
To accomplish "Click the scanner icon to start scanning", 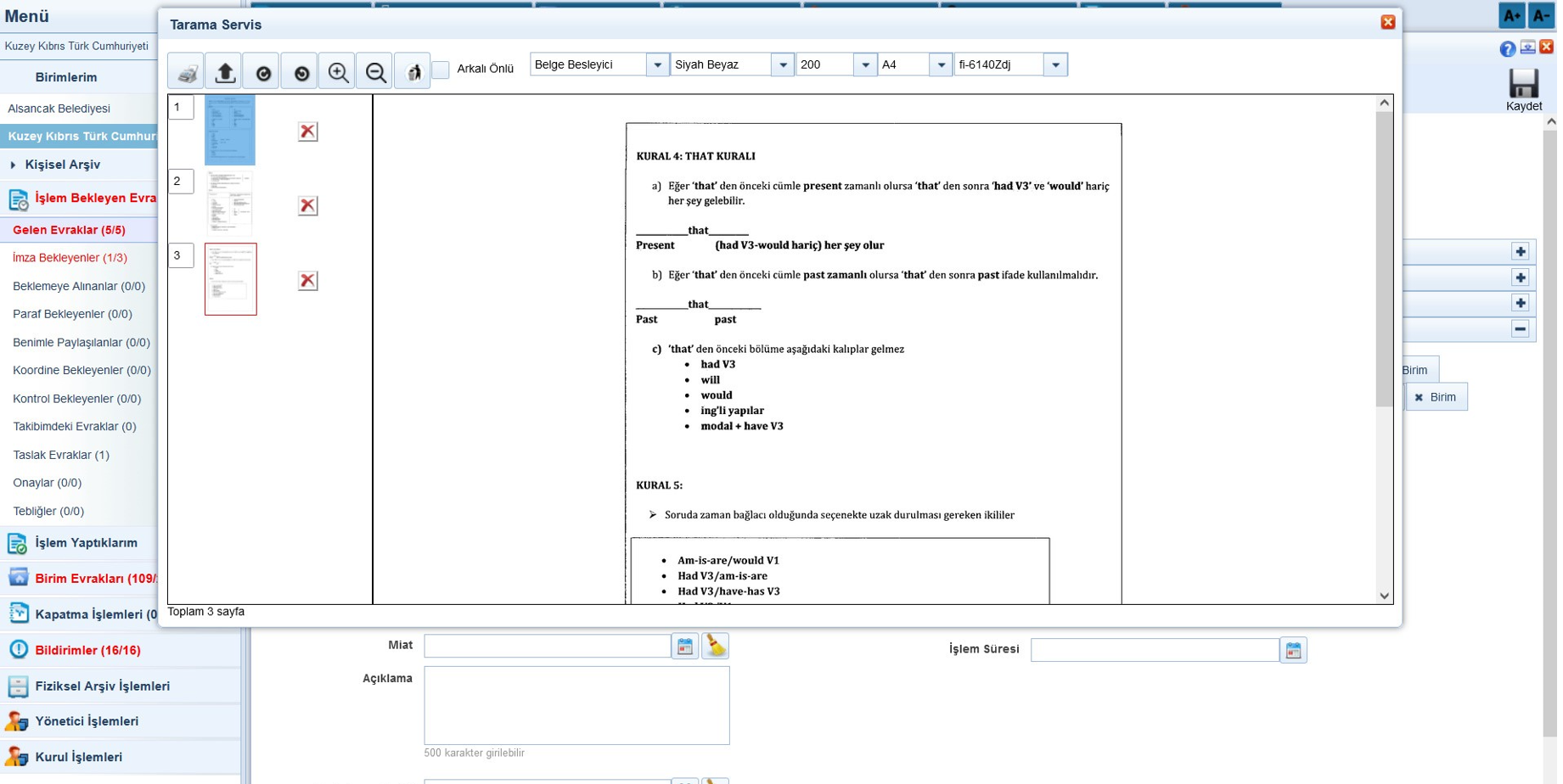I will (186, 73).
